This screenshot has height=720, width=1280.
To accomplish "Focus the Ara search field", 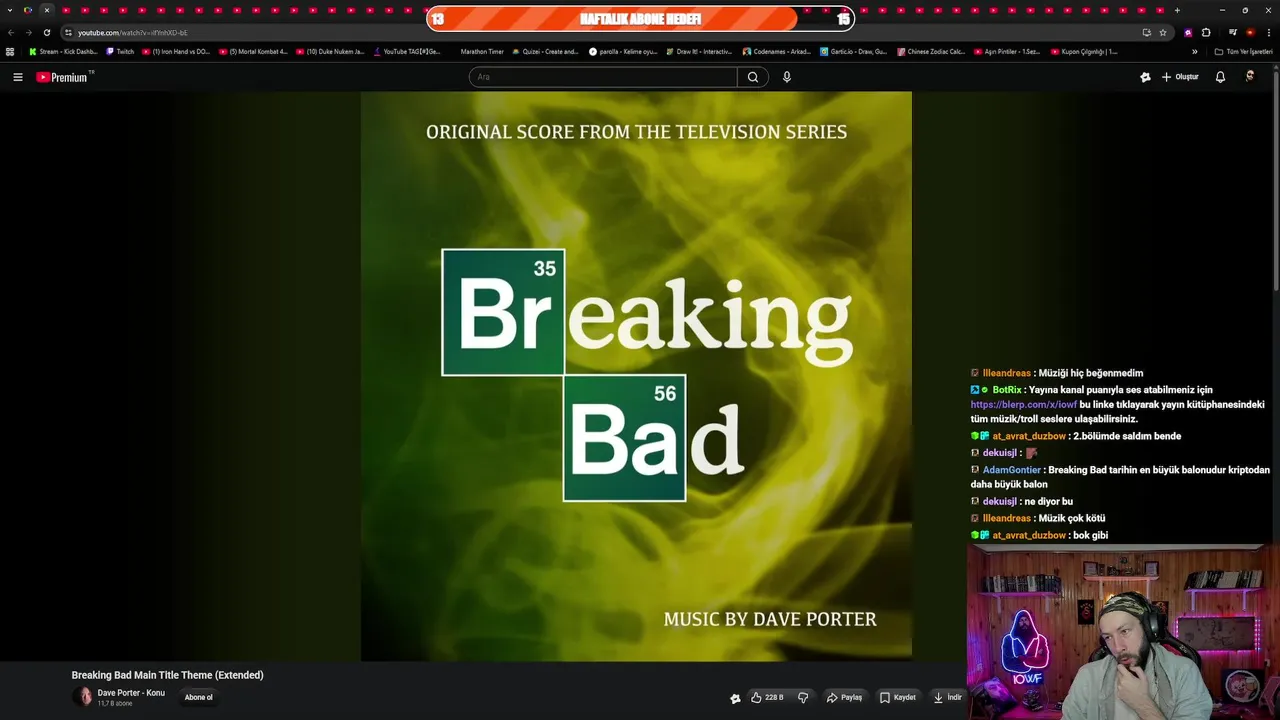I will 603,77.
